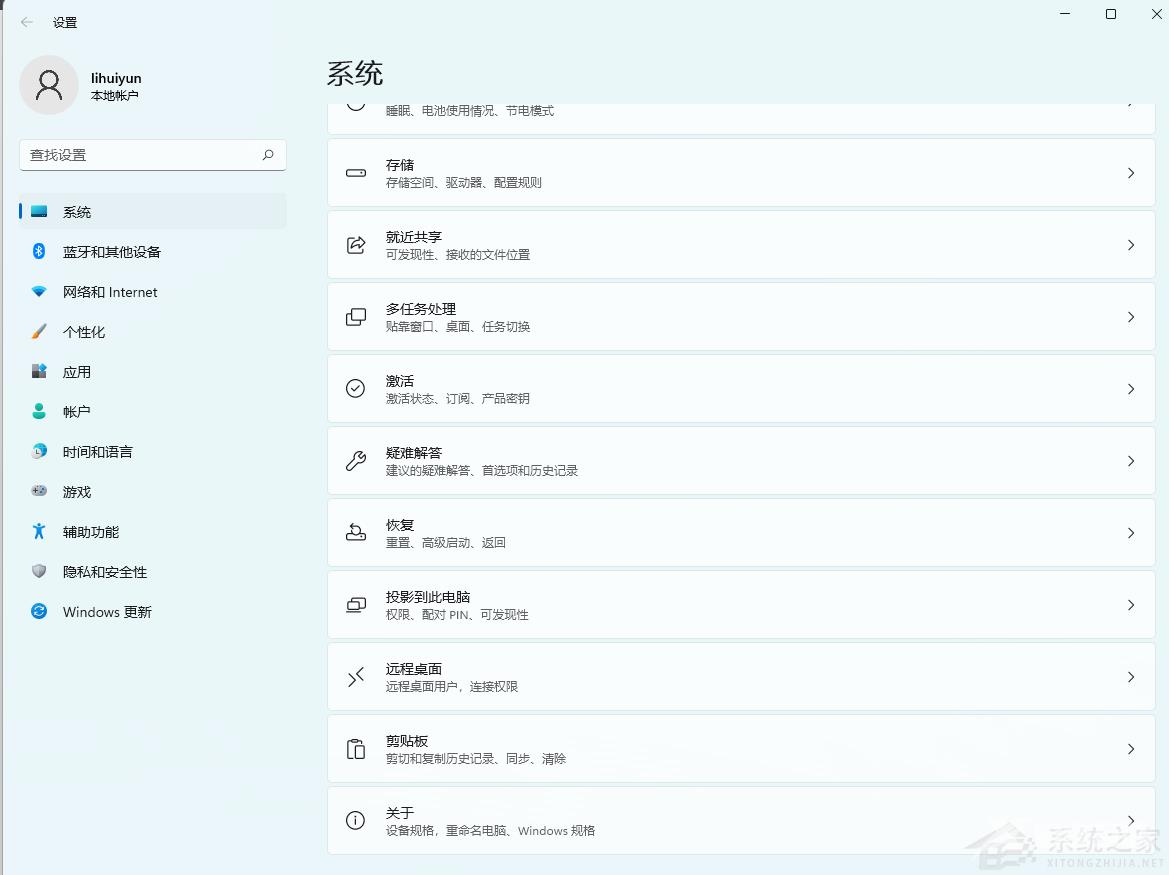Click the Gaming (游戏) Xbox sidebar icon
Image resolution: width=1169 pixels, height=875 pixels.
[x=38, y=491]
